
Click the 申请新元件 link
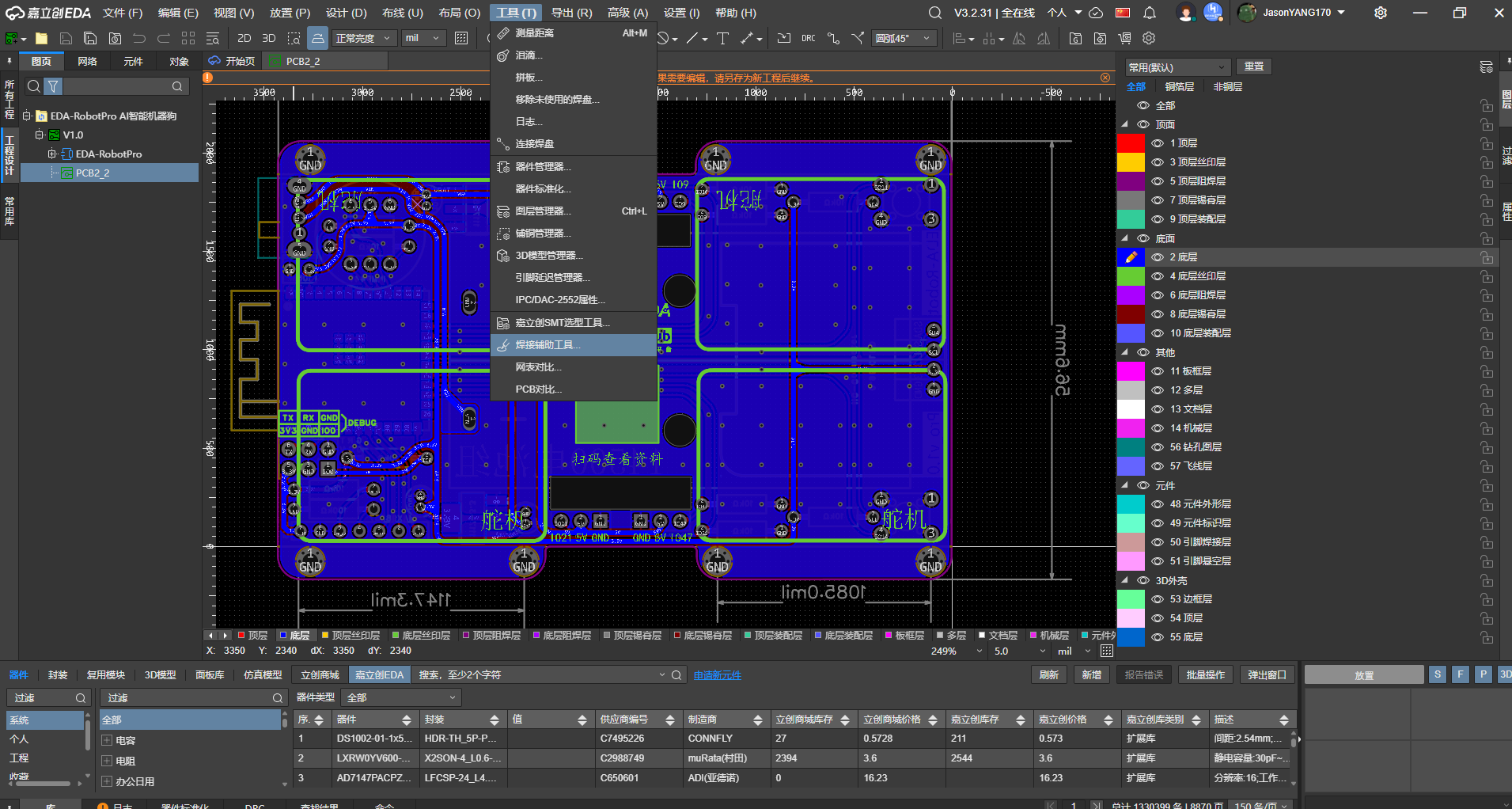click(x=717, y=675)
